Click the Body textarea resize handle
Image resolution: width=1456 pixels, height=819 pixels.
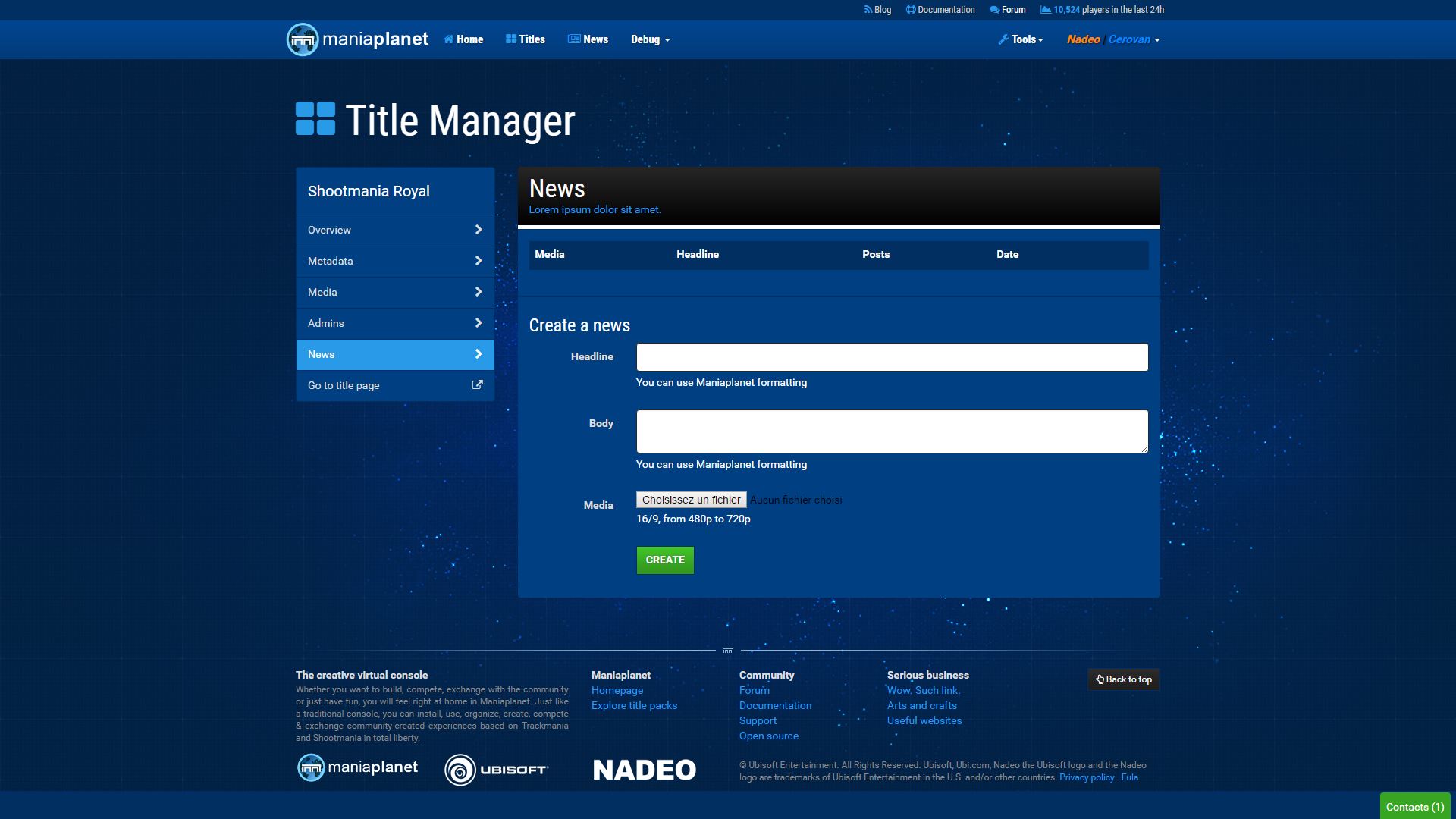(1144, 449)
